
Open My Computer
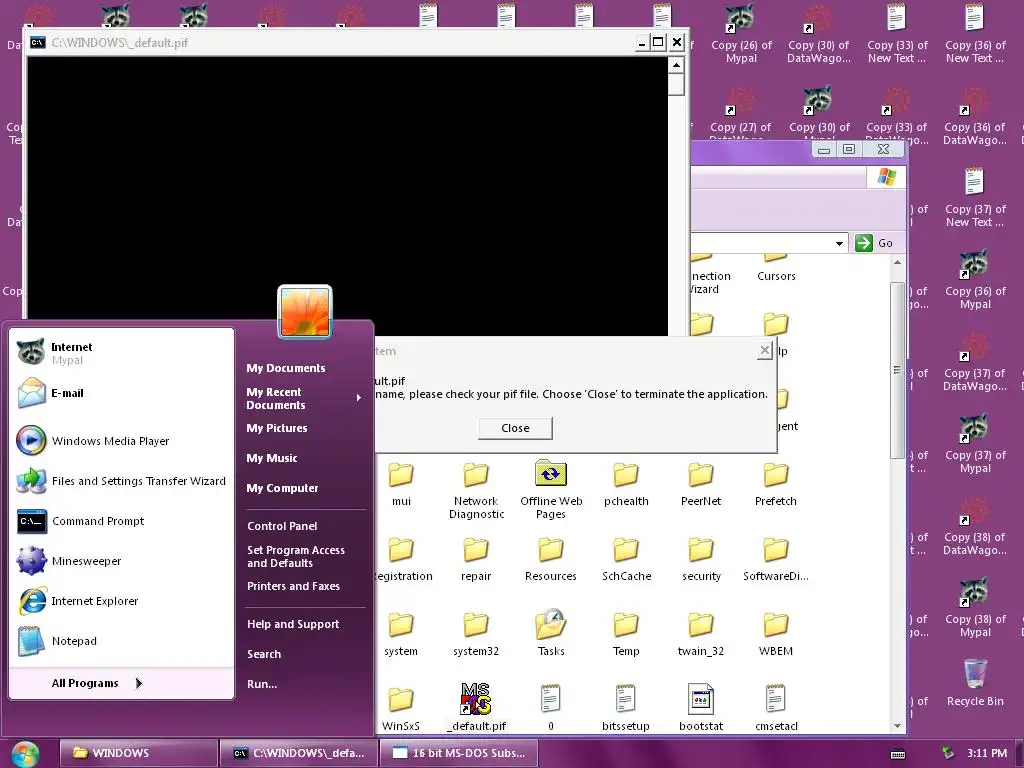point(282,488)
